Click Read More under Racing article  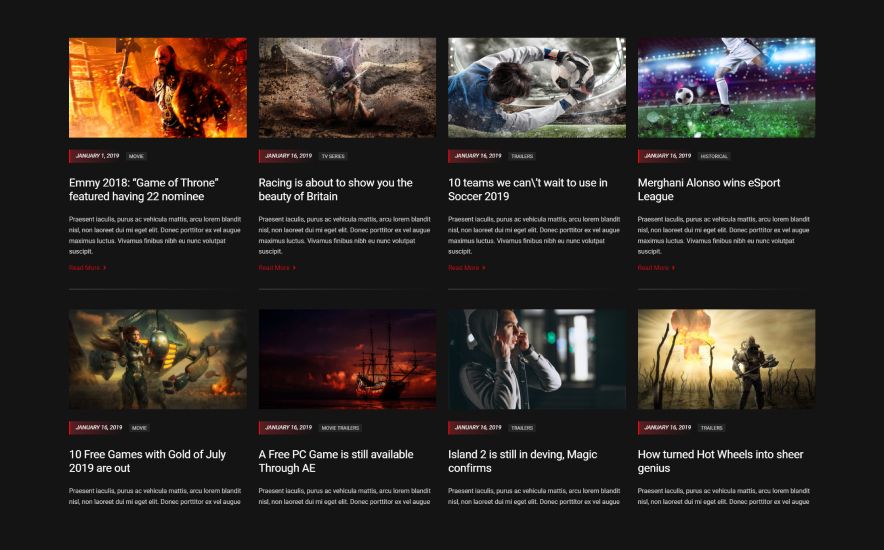(277, 268)
